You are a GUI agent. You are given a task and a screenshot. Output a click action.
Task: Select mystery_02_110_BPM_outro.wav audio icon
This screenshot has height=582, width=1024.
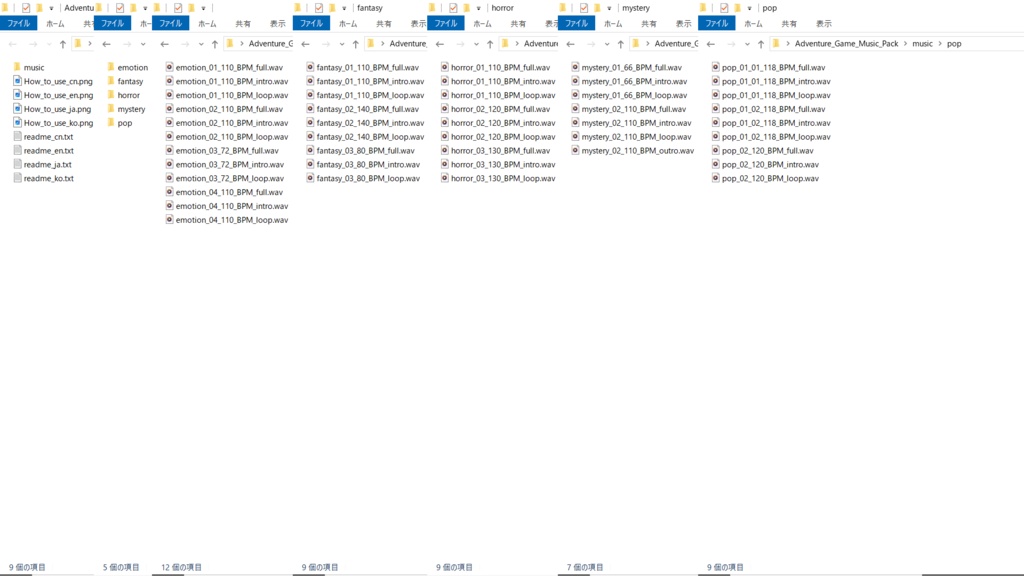pos(575,150)
